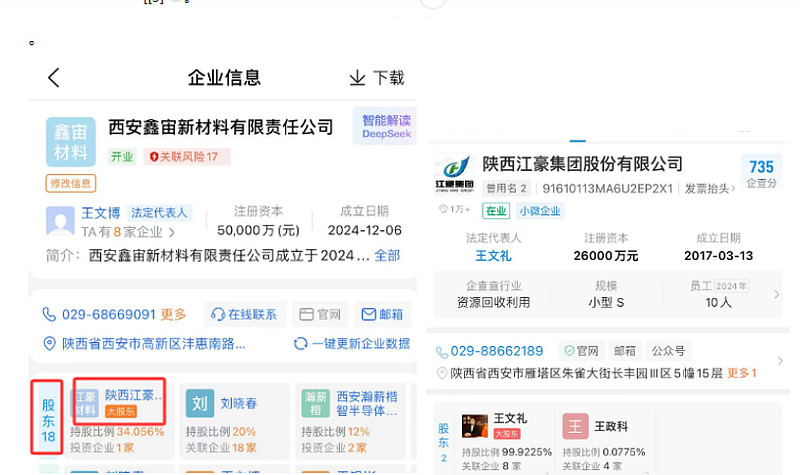Expand full 简介 with 全部 link
800x475 pixels.
pos(387,255)
